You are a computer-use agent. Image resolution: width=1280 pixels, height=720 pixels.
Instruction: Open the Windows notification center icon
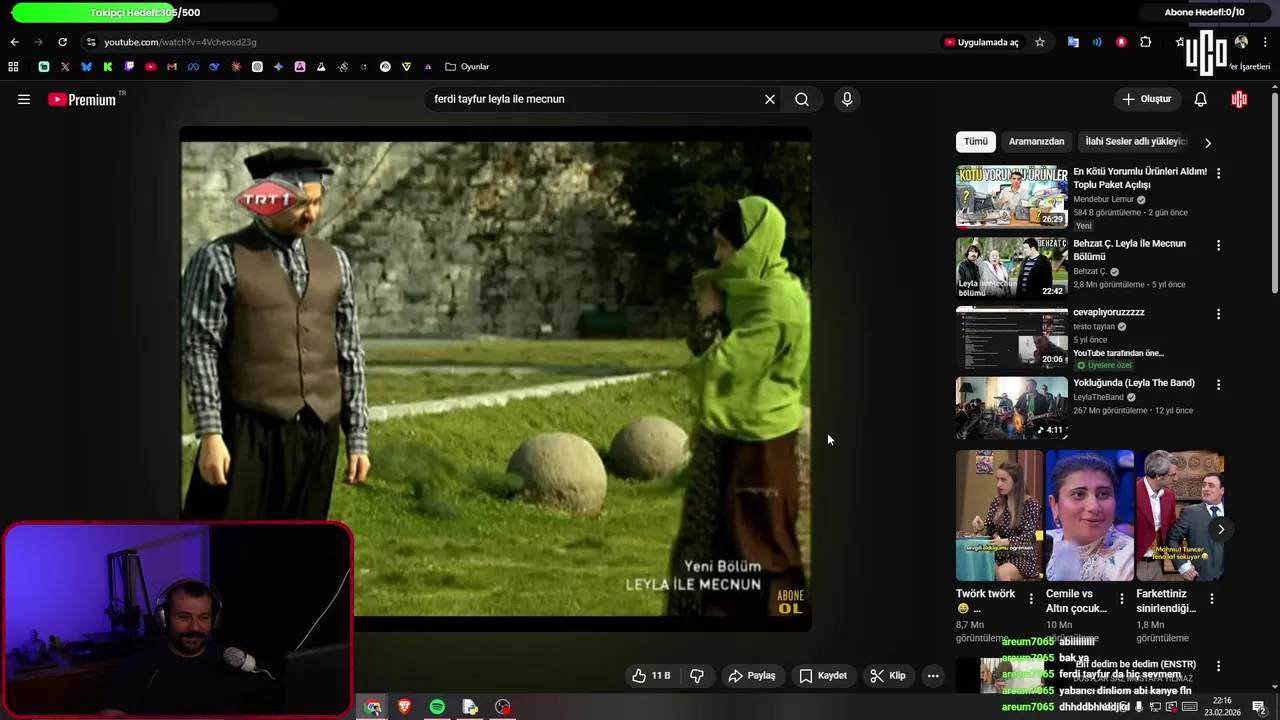1260,707
